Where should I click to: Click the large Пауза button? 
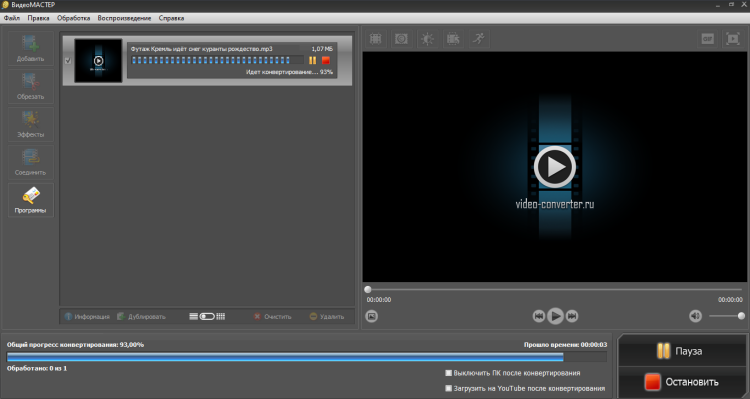(x=683, y=351)
